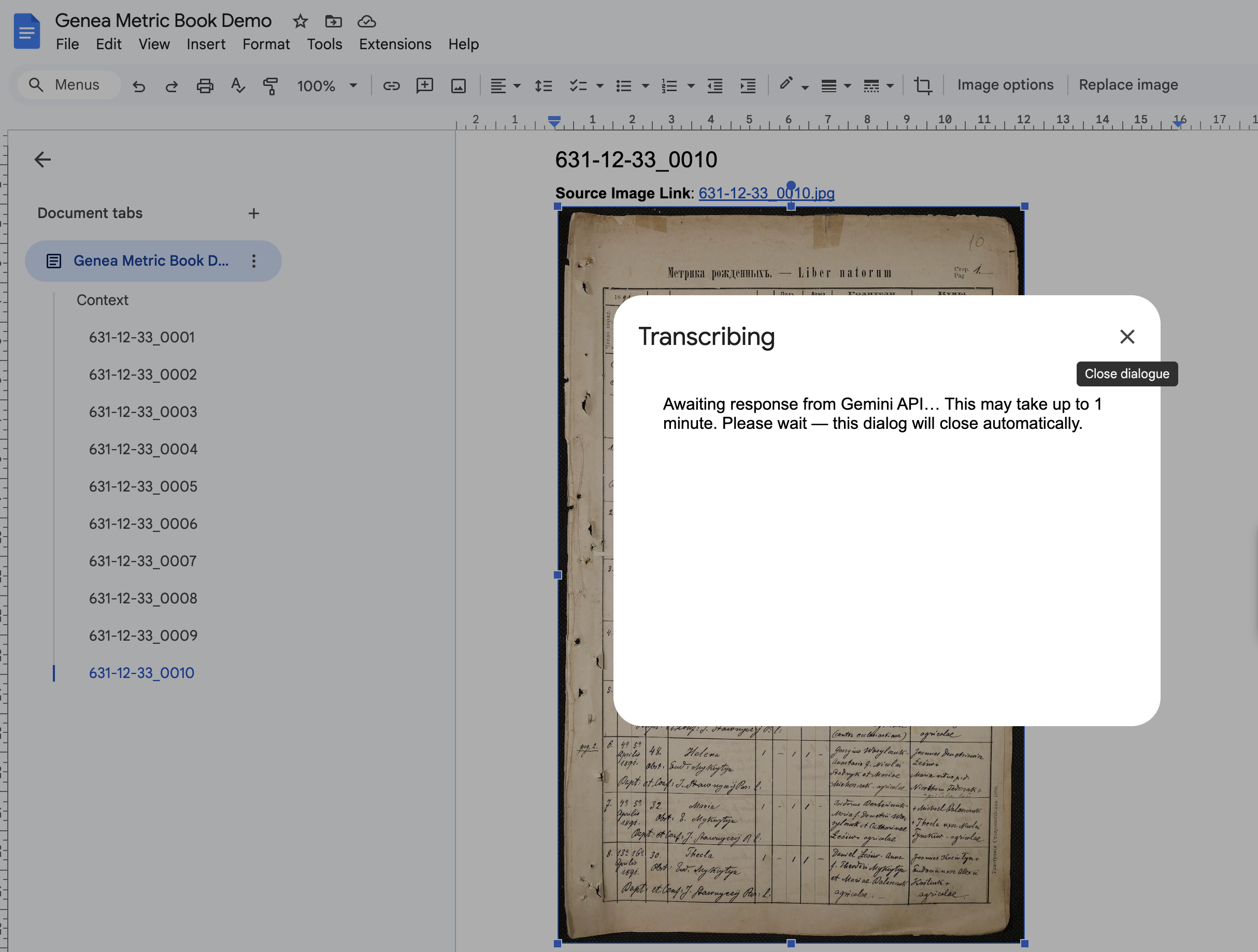Select the paint format tool
Viewport: 1258px width, 952px height.
pyautogui.click(x=270, y=85)
